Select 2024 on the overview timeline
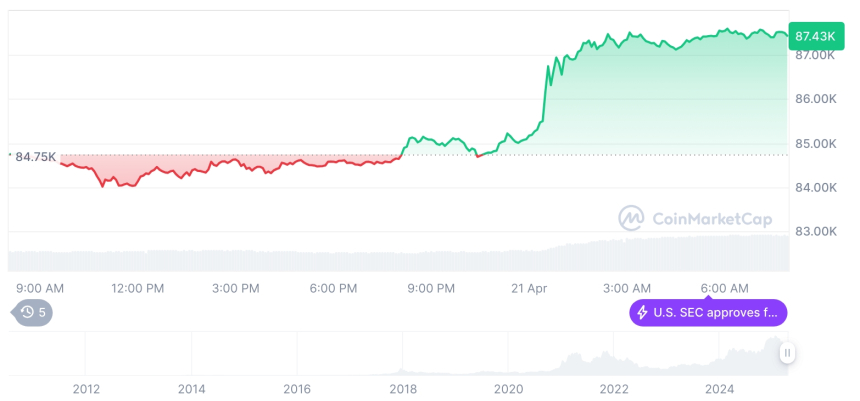Image resolution: width=860 pixels, height=401 pixels. [719, 389]
